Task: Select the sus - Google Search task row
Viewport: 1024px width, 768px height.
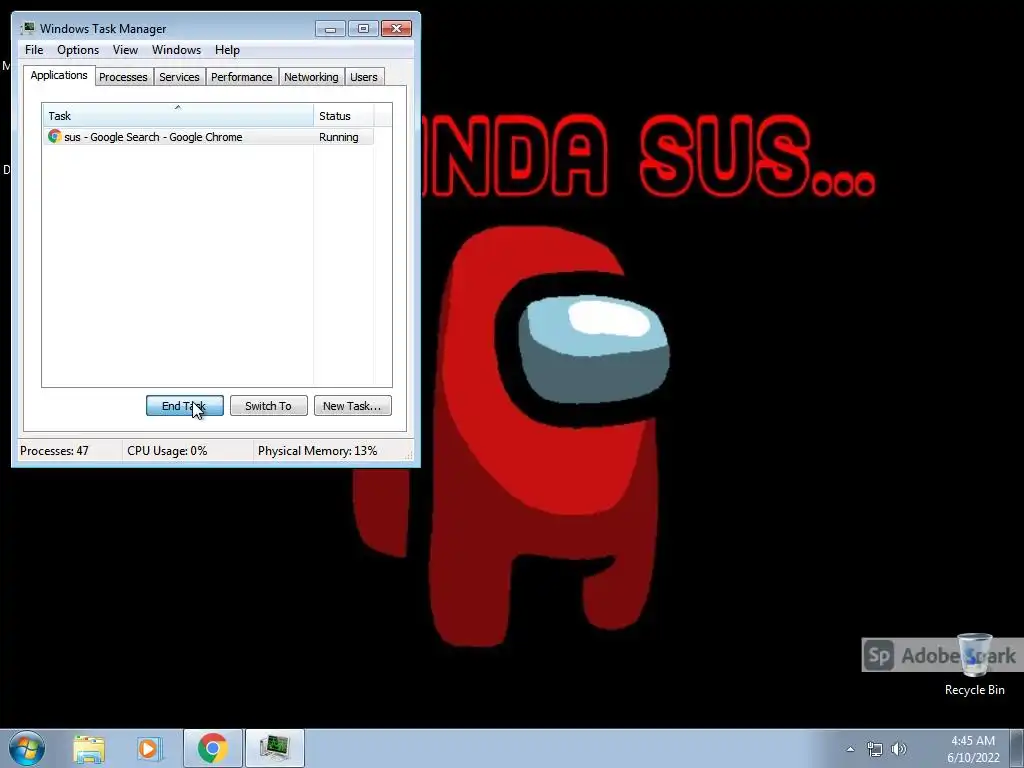Action: (208, 136)
